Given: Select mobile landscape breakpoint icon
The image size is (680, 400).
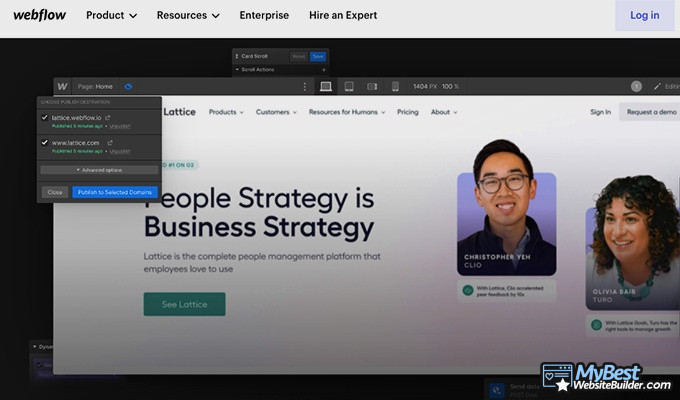Looking at the screenshot, I should [x=372, y=87].
